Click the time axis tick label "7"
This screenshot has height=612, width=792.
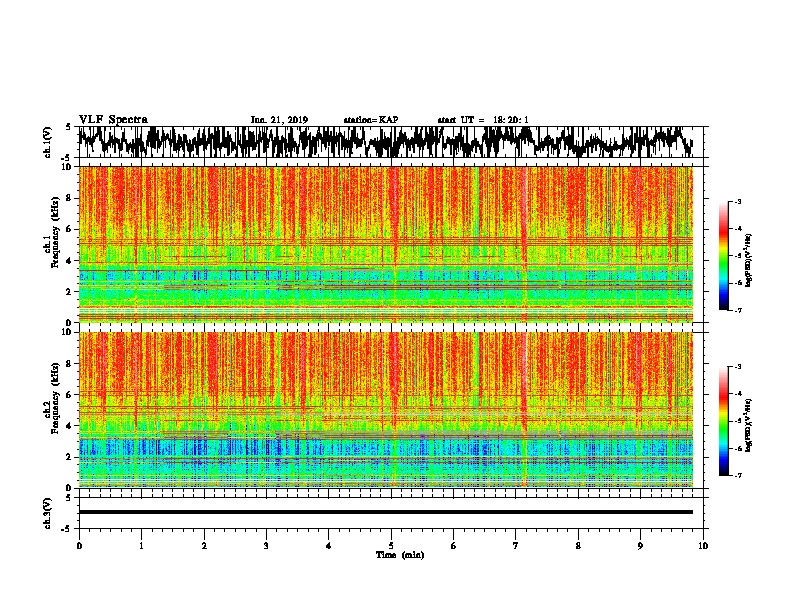[516, 546]
